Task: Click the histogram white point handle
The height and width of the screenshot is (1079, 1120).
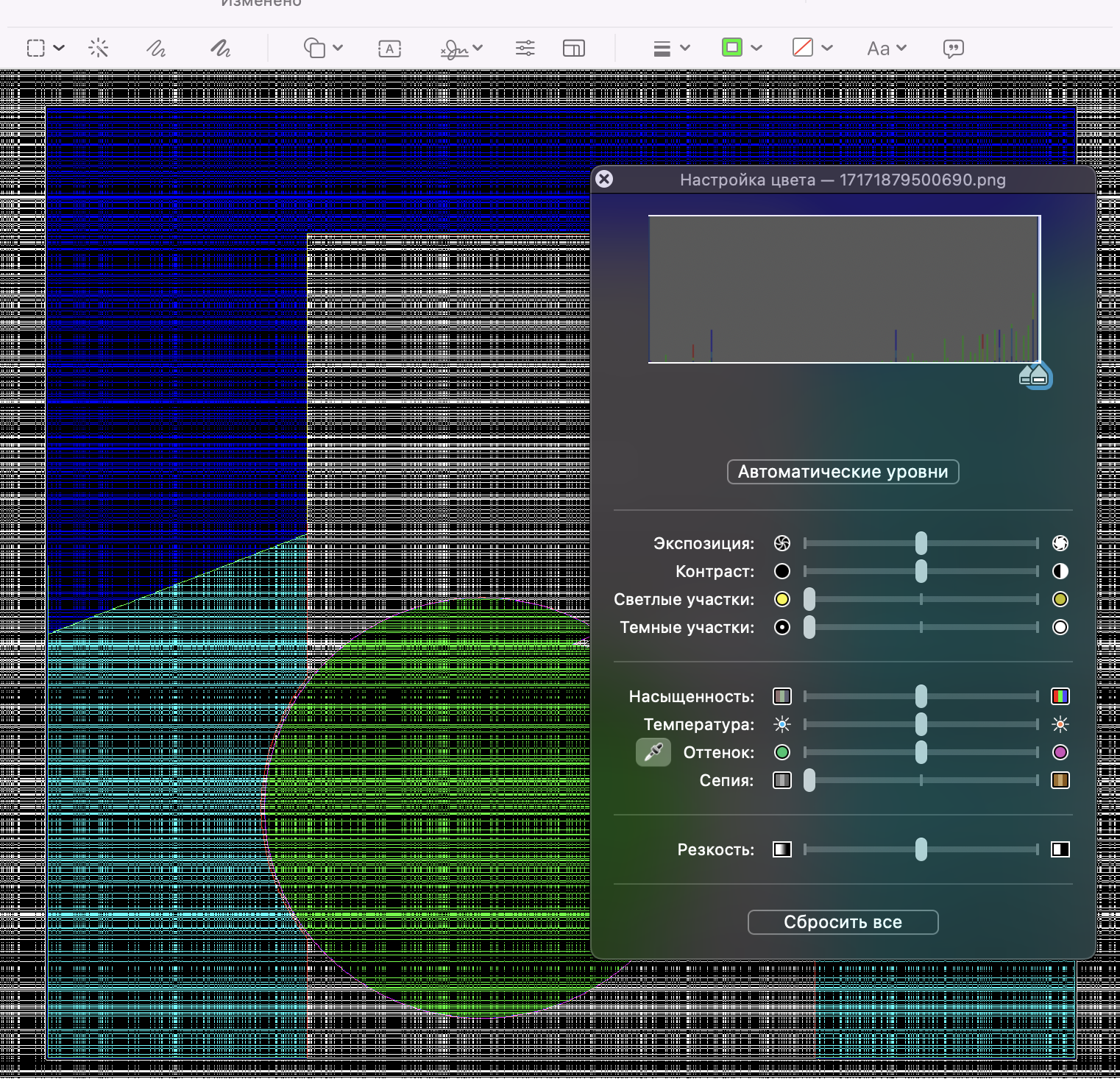Action: [x=1038, y=375]
